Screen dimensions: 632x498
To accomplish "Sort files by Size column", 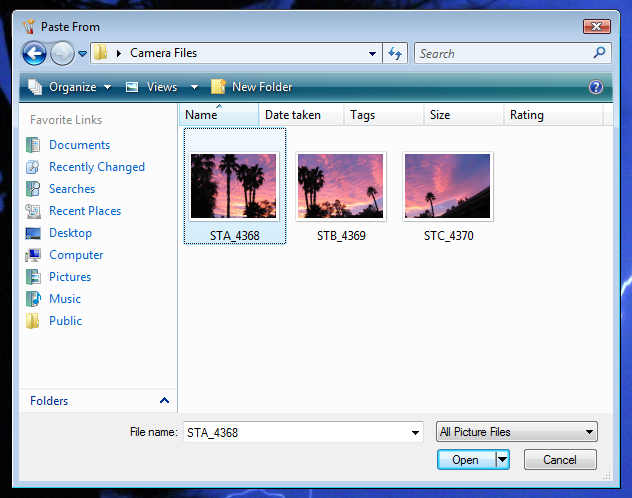I will [464, 115].
